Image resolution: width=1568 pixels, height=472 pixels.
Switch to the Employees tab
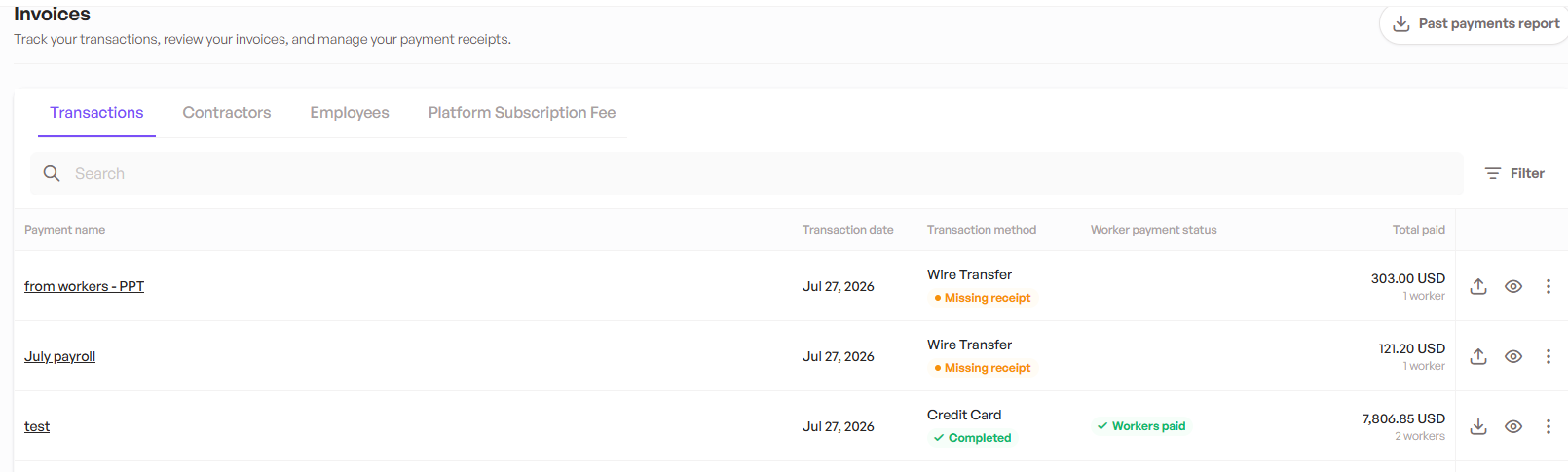[350, 112]
